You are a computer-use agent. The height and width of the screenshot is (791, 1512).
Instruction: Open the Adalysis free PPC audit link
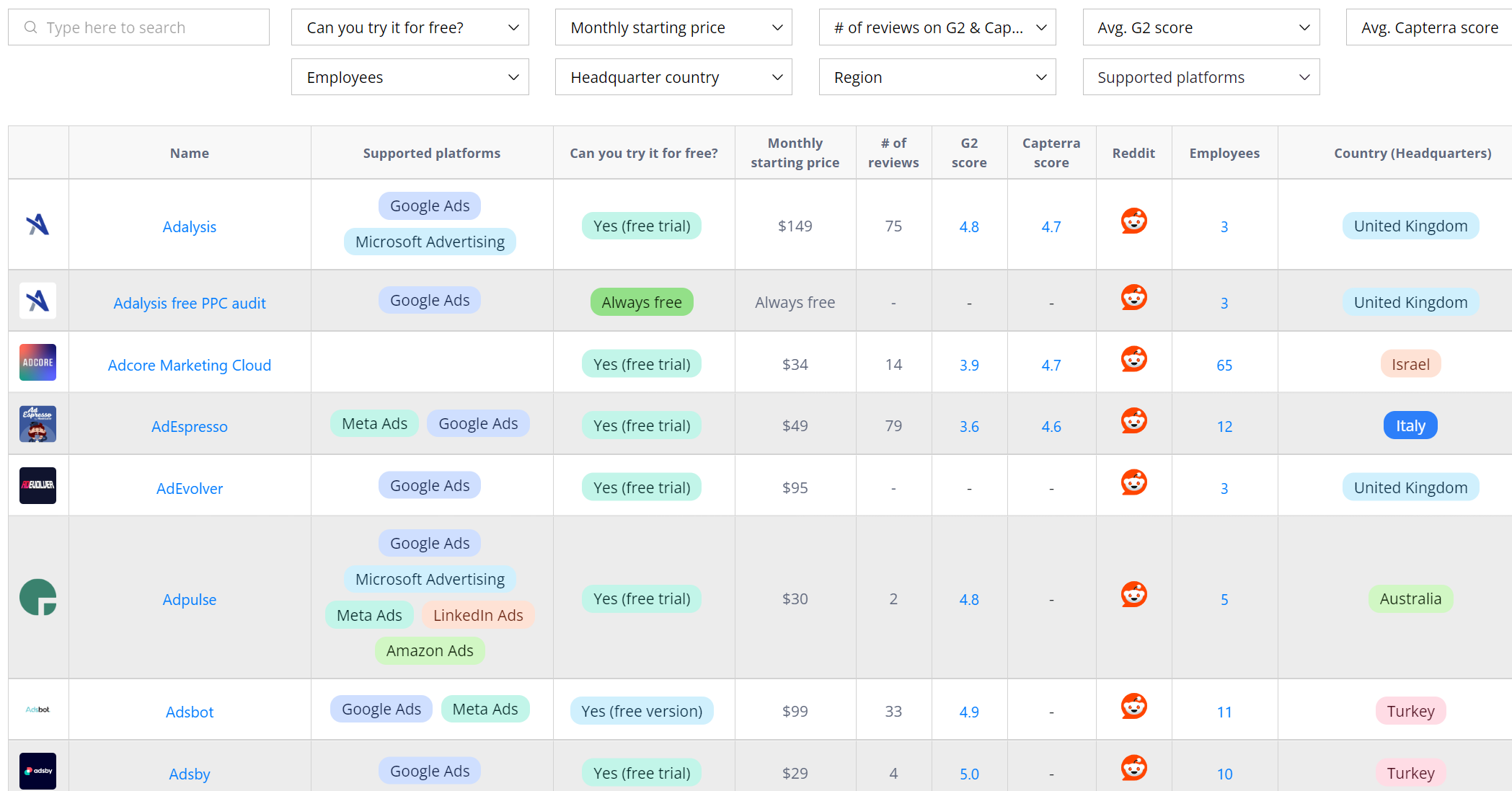[189, 303]
